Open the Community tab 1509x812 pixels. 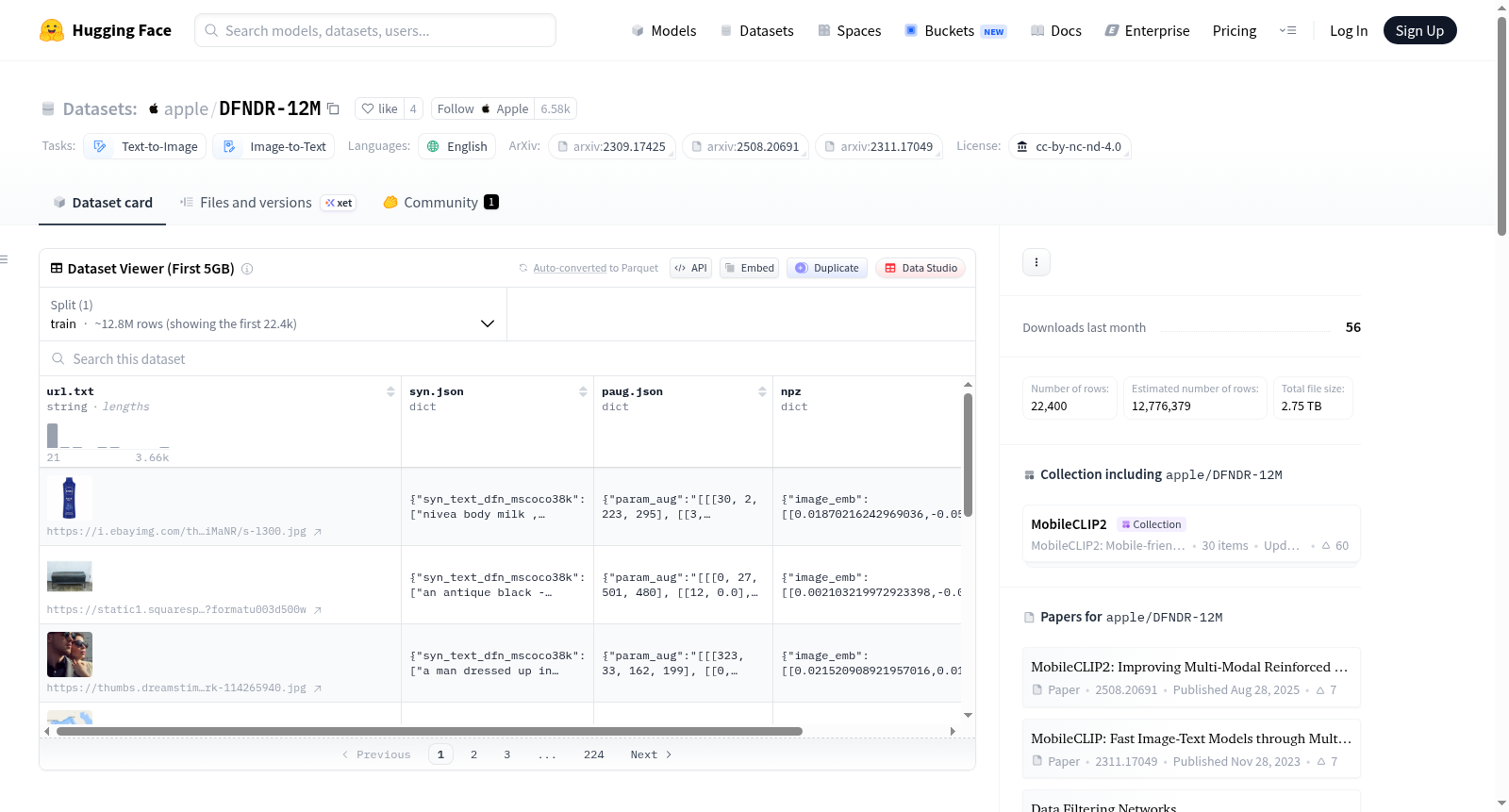440,203
